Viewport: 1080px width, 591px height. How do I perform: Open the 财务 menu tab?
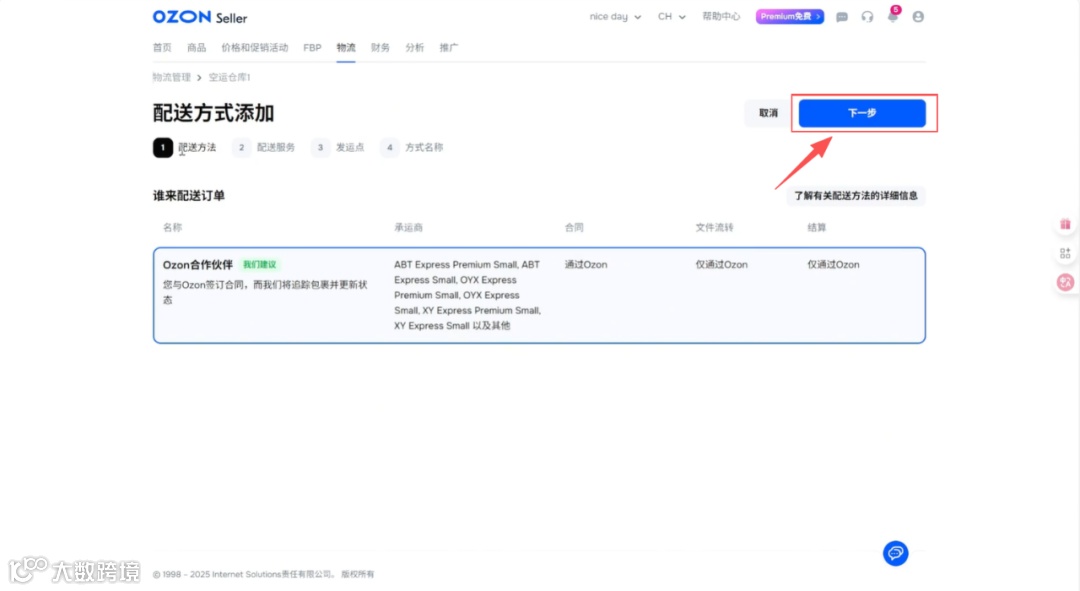pyautogui.click(x=380, y=48)
